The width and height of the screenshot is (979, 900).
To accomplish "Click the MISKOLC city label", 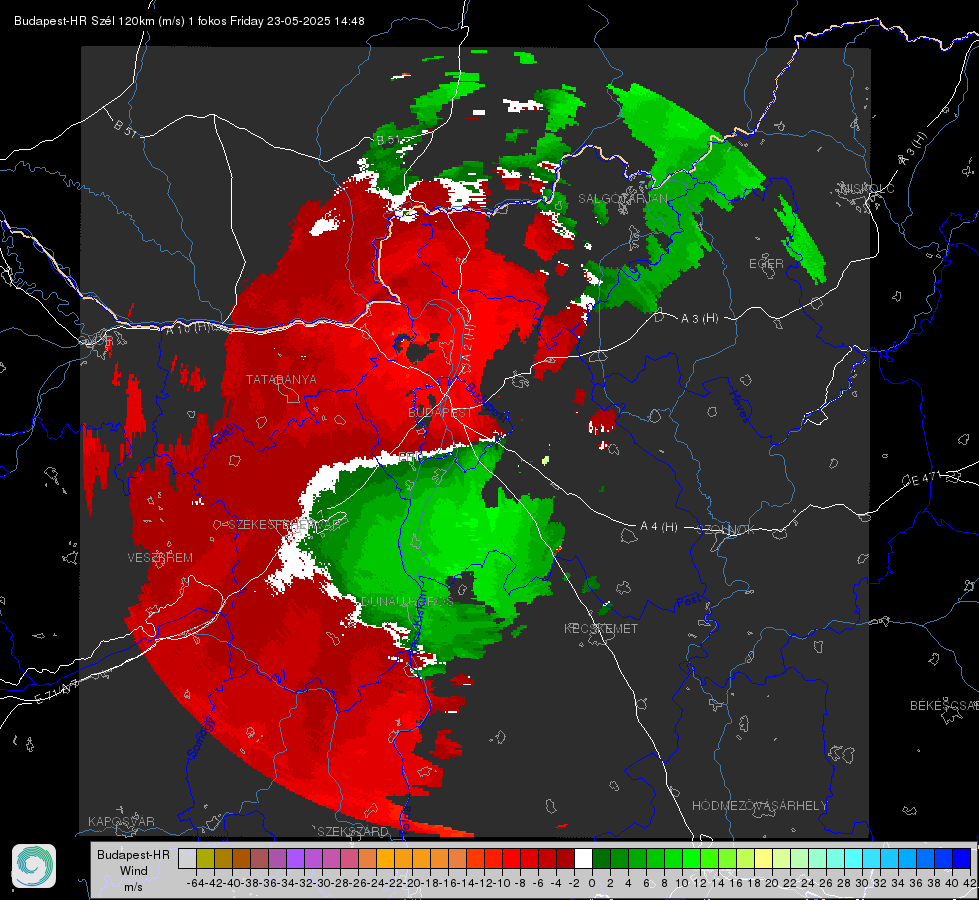I will tap(867, 188).
